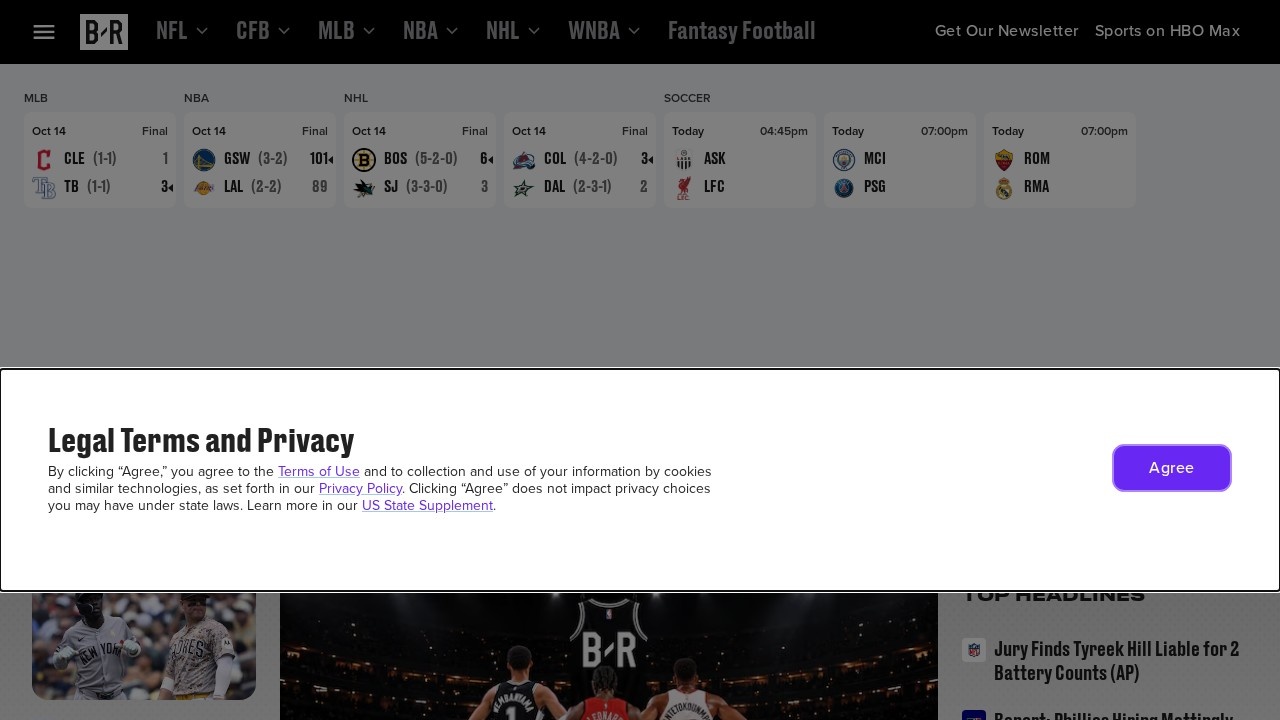The width and height of the screenshot is (1280, 720).
Task: Go to Bleacher Report home logo
Action: tap(104, 32)
